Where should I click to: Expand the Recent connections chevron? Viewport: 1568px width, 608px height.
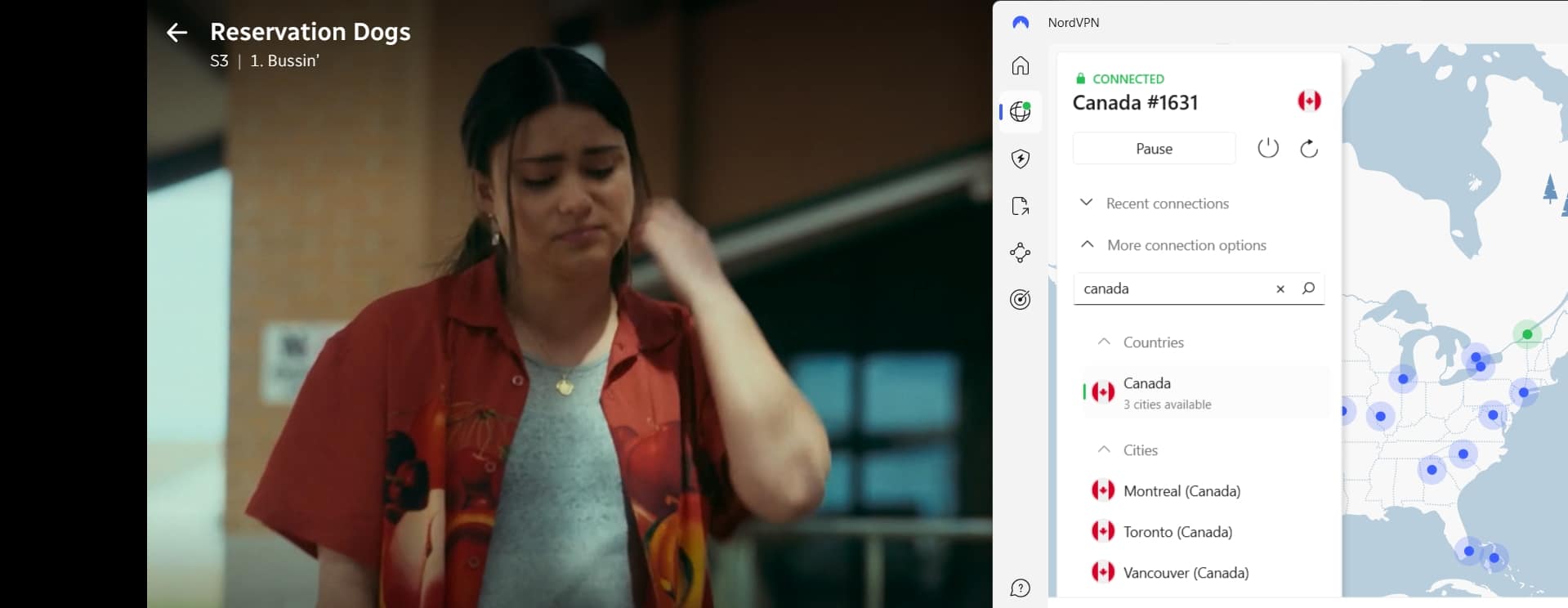[1086, 203]
